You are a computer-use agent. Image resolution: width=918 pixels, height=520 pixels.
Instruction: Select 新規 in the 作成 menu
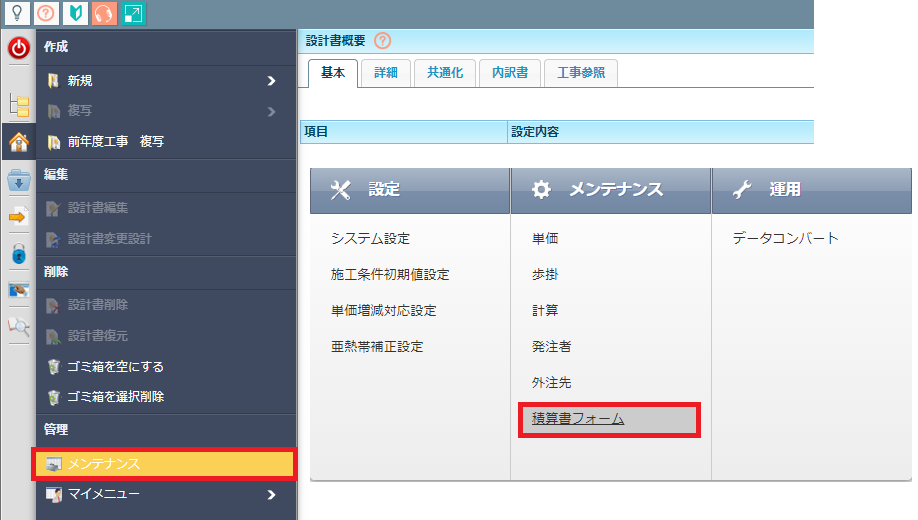[x=166, y=81]
